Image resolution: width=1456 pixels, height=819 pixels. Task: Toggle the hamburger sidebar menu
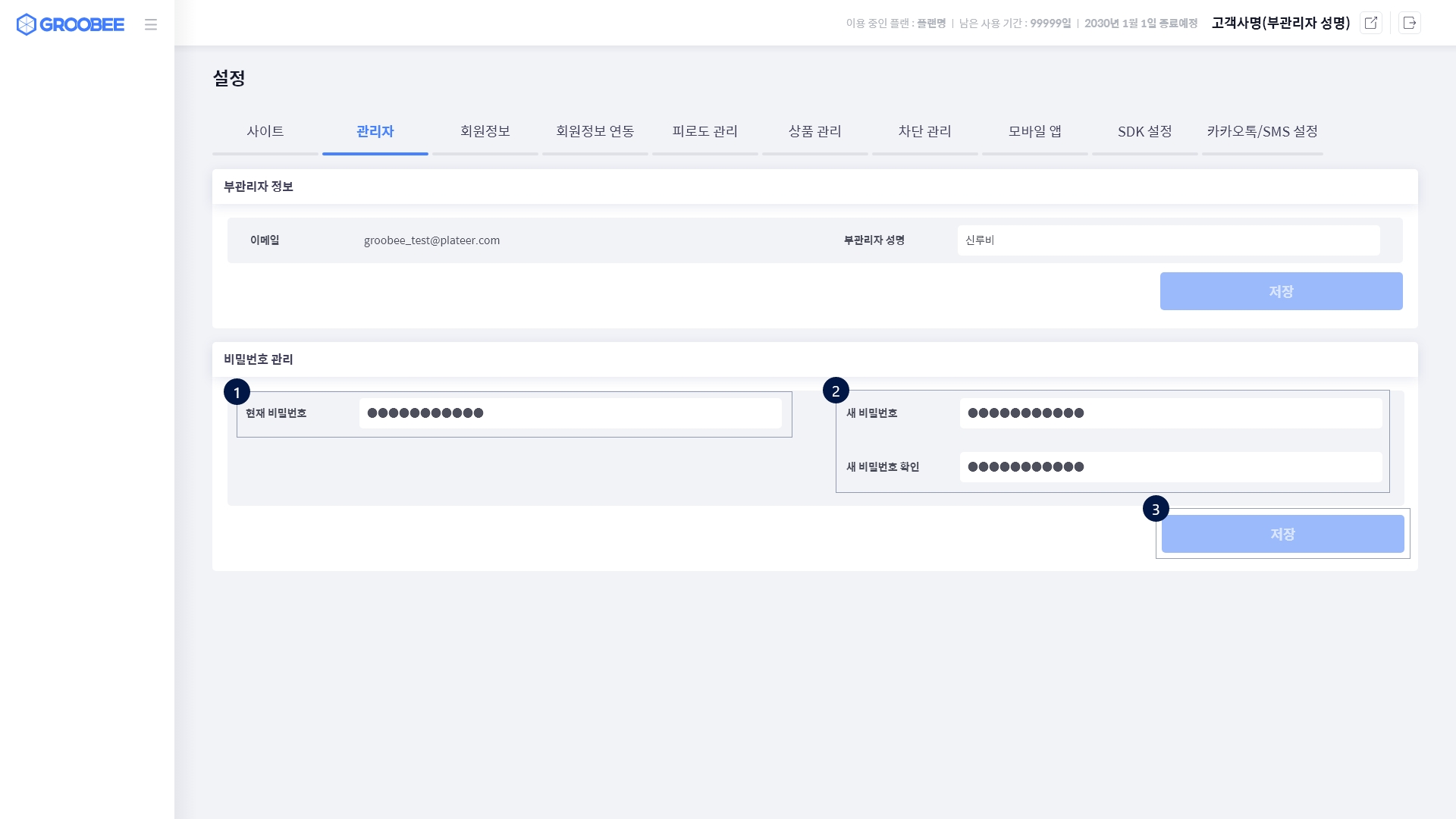tap(151, 24)
